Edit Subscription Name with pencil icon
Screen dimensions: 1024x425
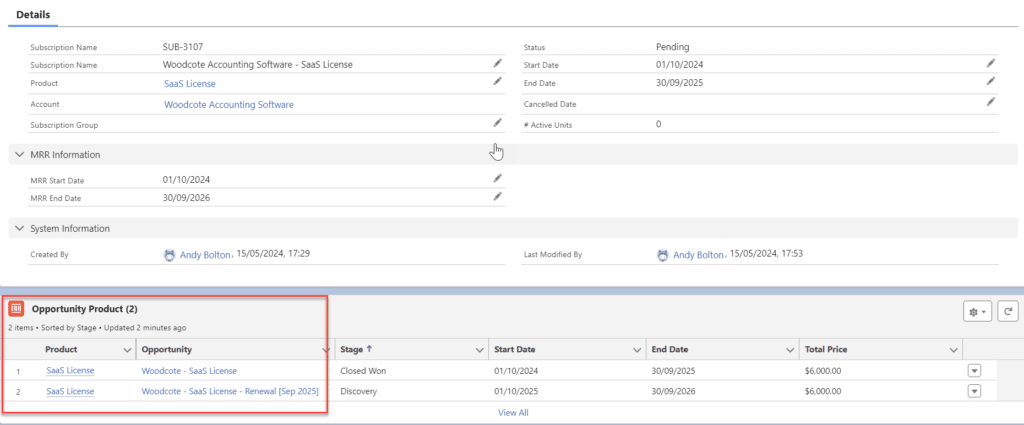[497, 63]
